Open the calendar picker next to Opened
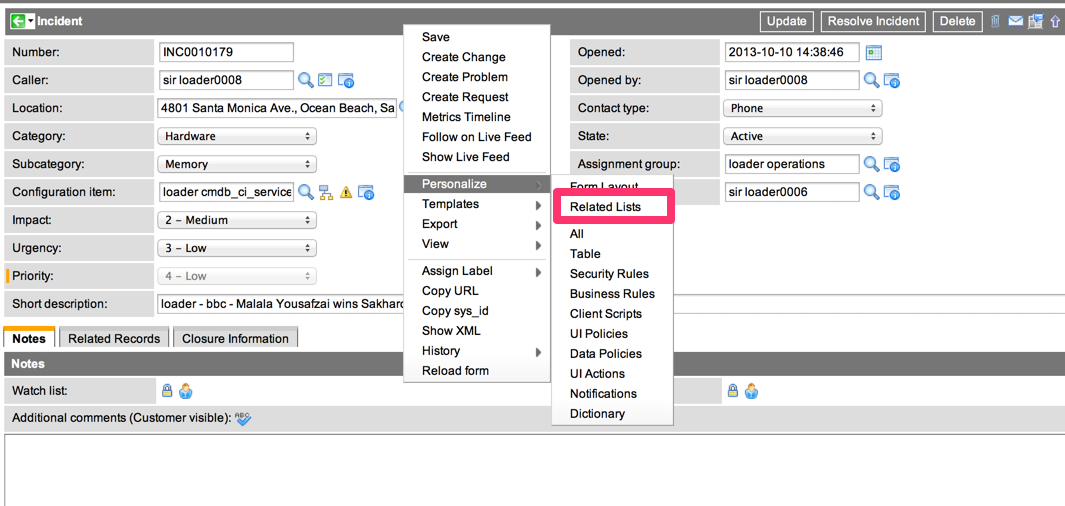Image resolution: width=1065 pixels, height=506 pixels. coord(873,53)
